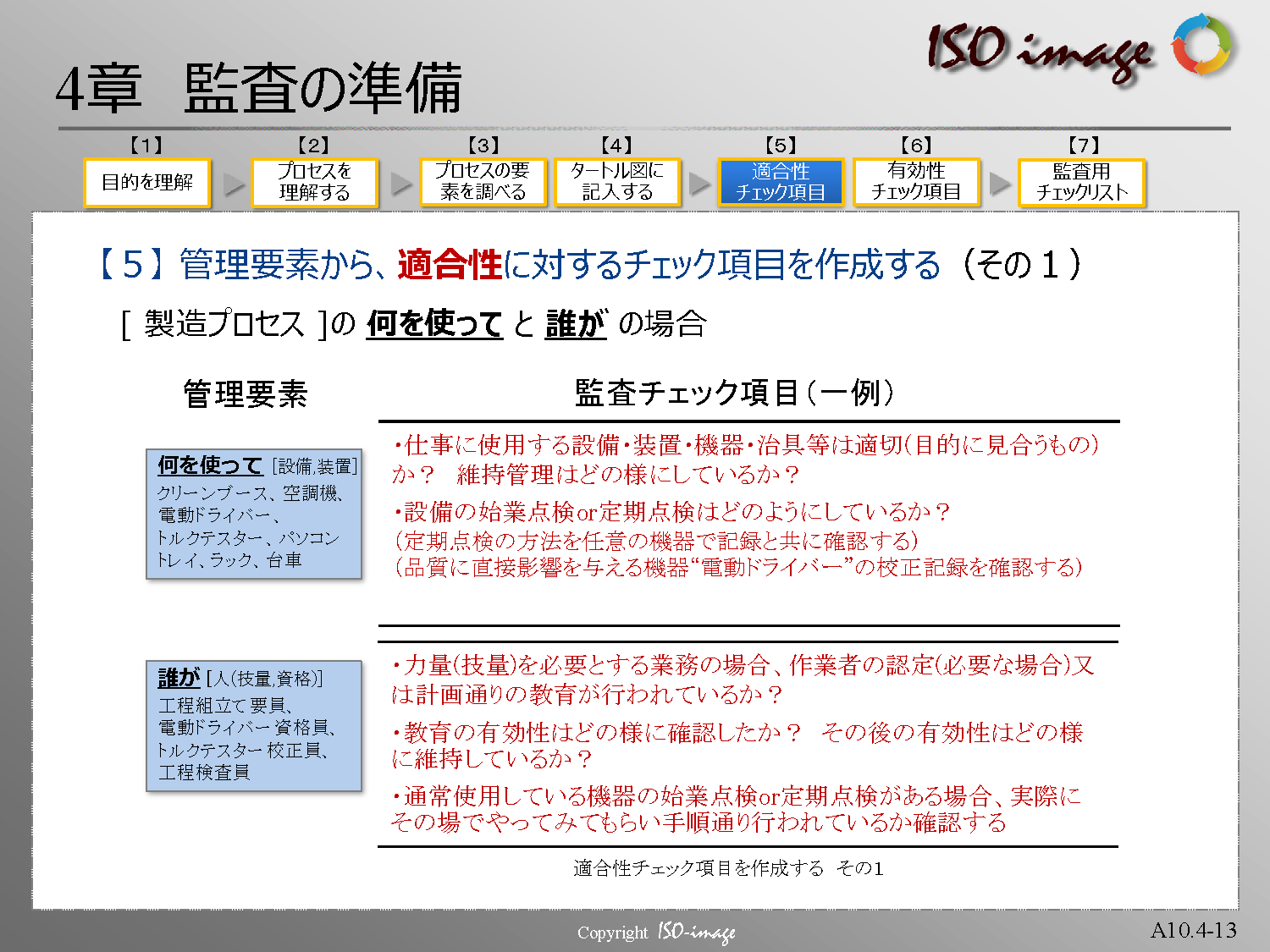Select highlighted step 5 適合性チェック項目
Screen dimensions: 1270x952
(x=781, y=183)
